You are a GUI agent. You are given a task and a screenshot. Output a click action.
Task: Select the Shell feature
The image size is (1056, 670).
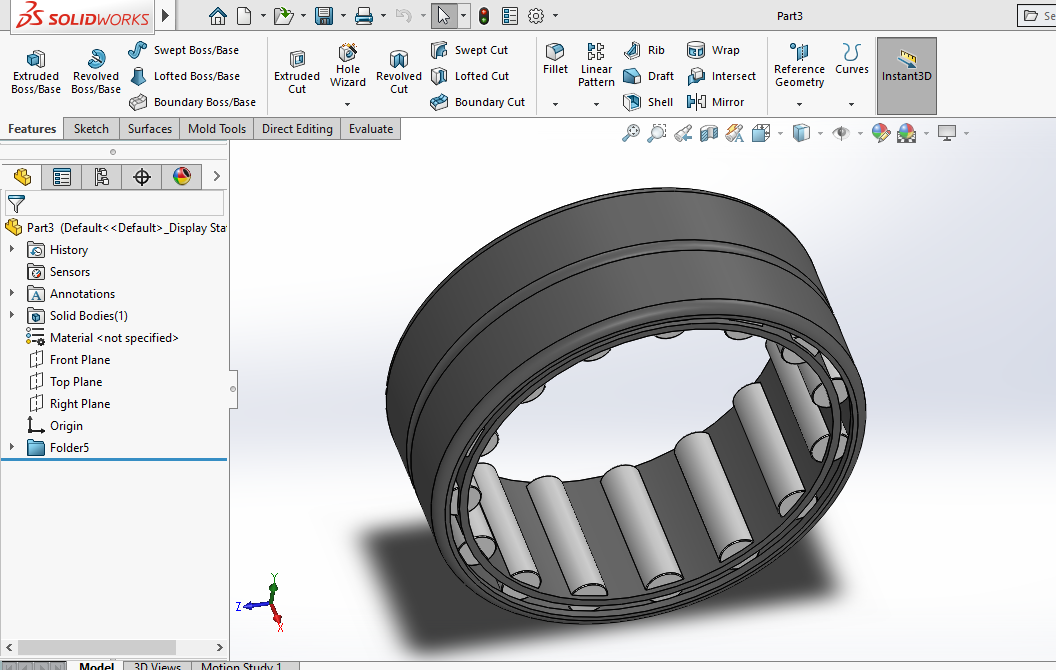[648, 102]
